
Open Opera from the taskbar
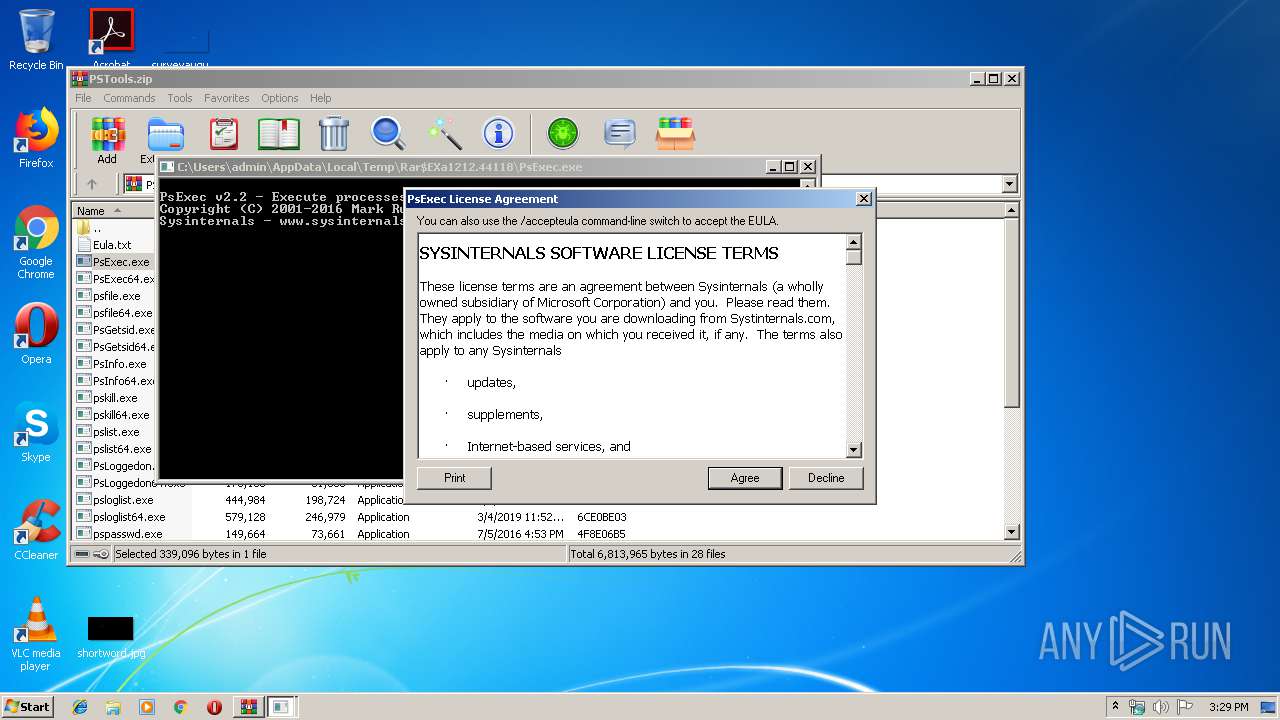pyautogui.click(x=214, y=707)
